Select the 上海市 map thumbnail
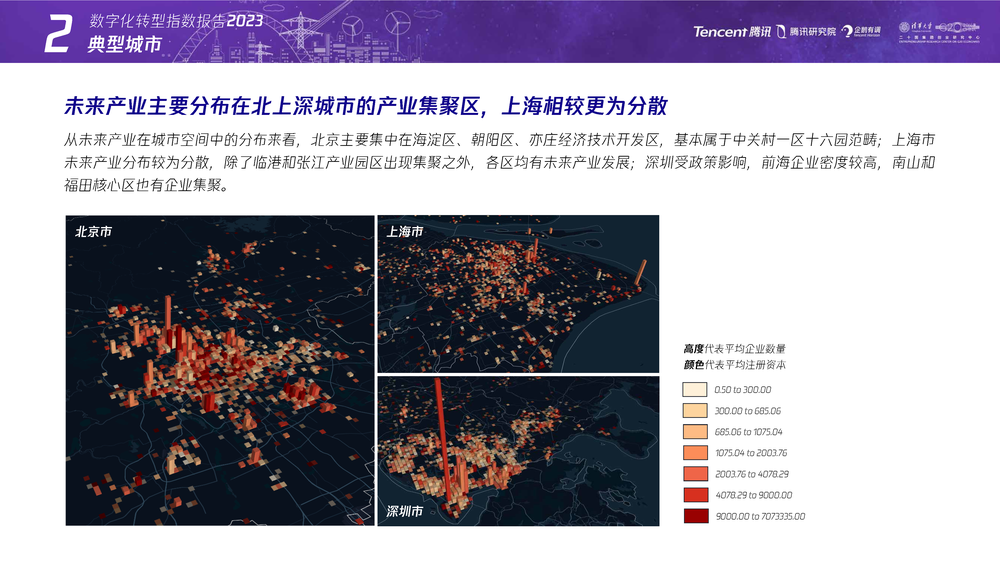 [x=518, y=294]
